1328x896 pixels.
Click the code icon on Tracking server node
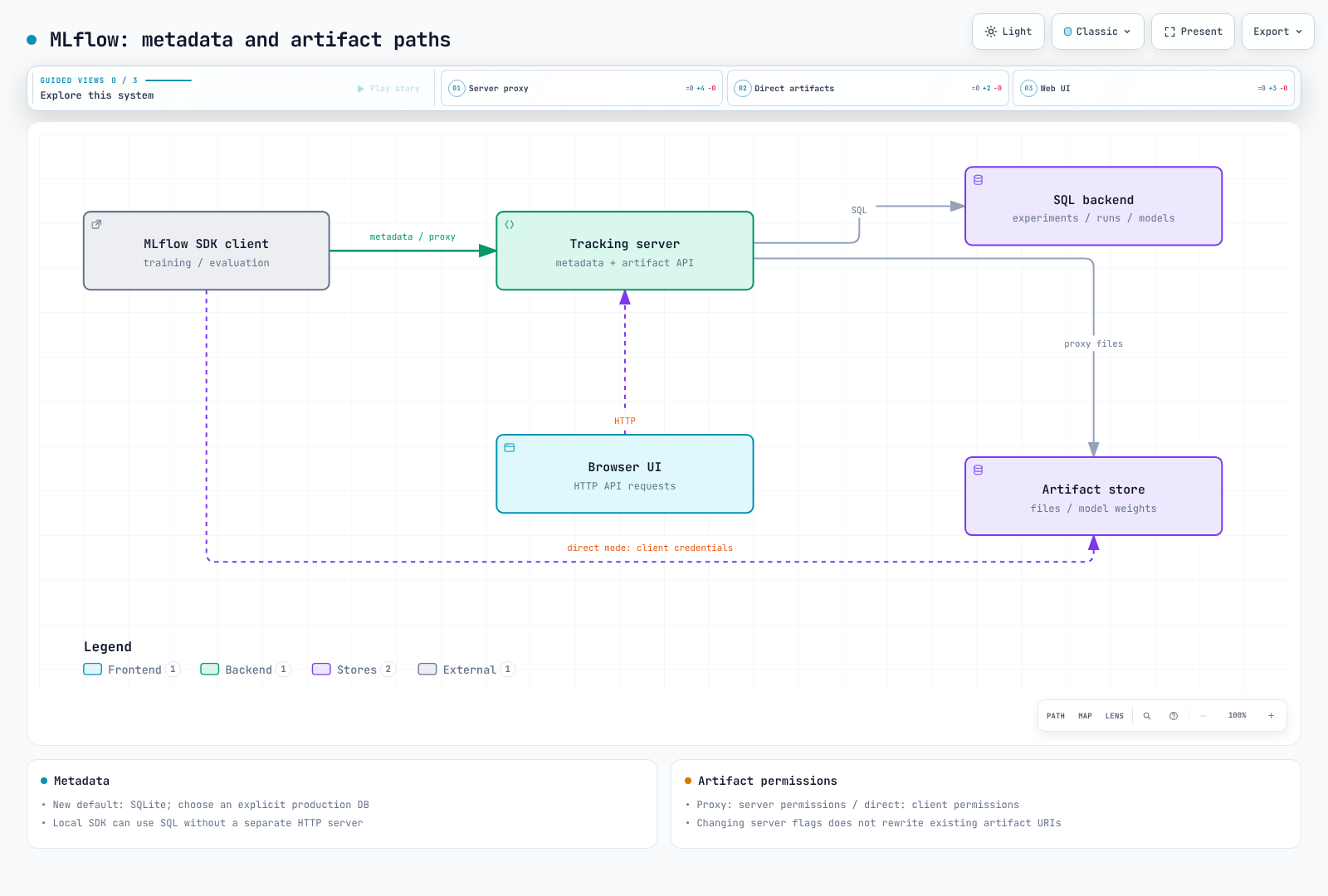click(x=510, y=224)
